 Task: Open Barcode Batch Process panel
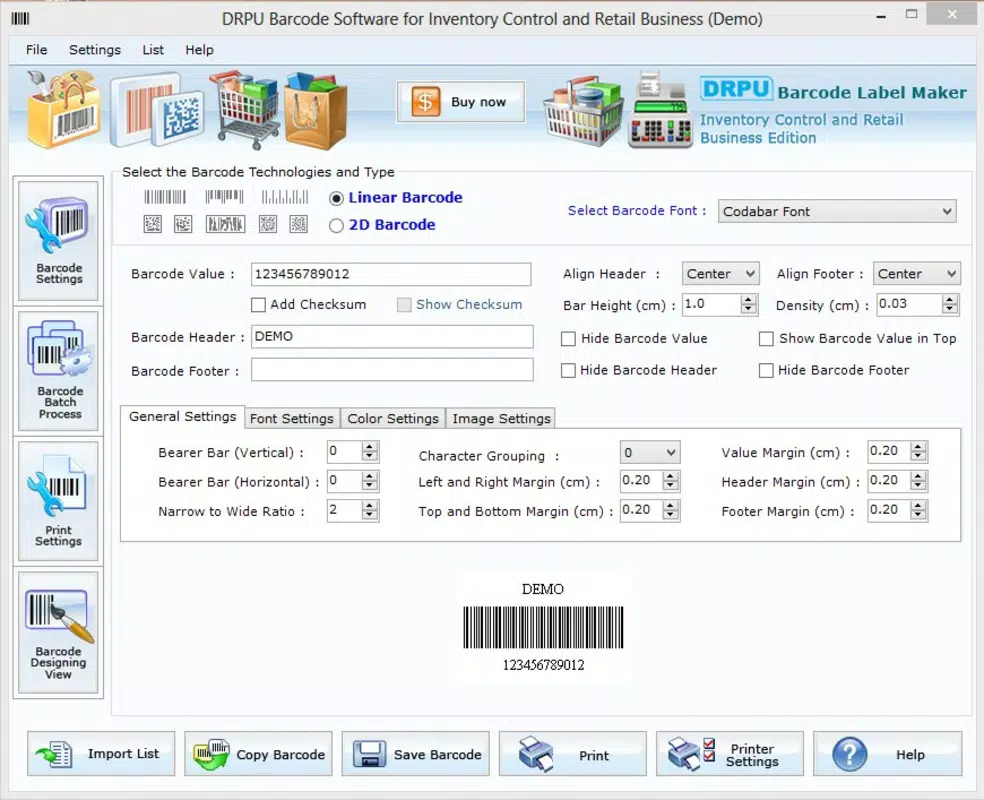click(x=58, y=371)
